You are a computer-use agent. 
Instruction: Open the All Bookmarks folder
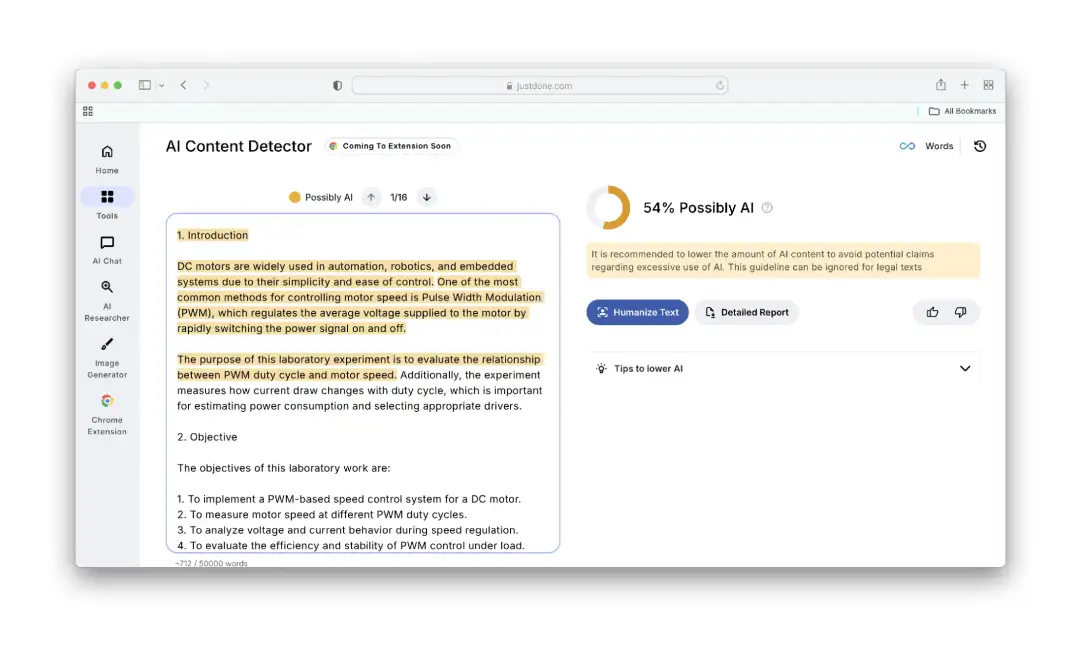(962, 111)
